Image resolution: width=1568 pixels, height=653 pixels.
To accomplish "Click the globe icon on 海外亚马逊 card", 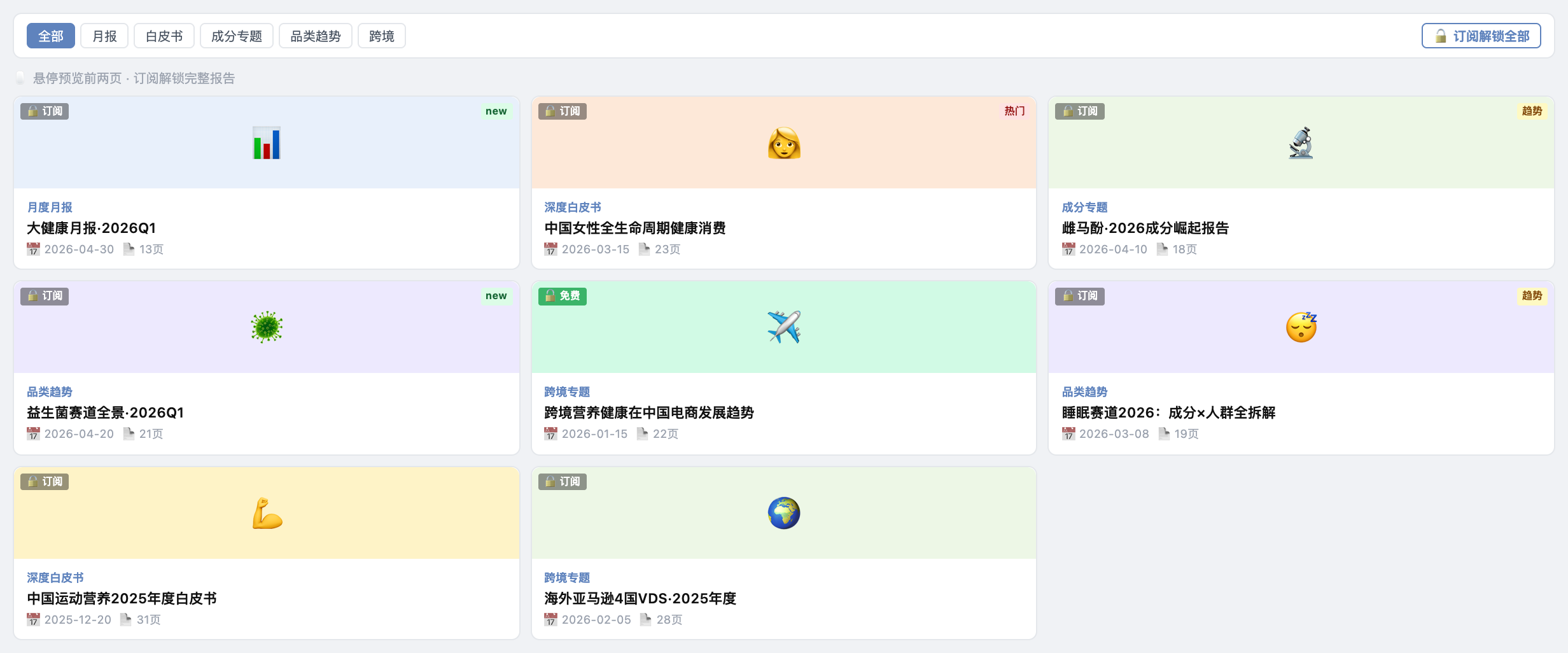I will pyautogui.click(x=784, y=514).
